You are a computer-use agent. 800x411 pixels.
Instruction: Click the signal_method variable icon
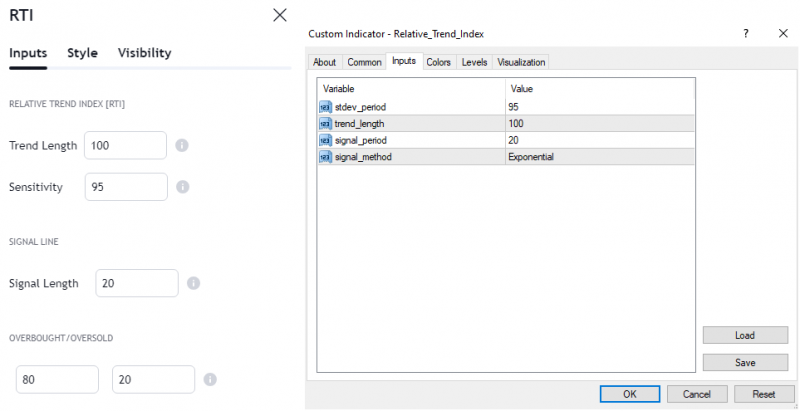325,157
